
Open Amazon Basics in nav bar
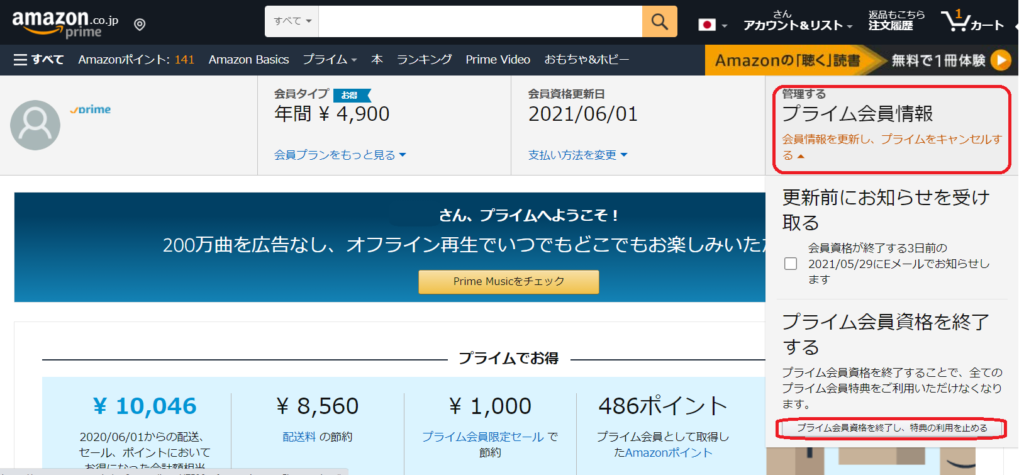click(249, 60)
